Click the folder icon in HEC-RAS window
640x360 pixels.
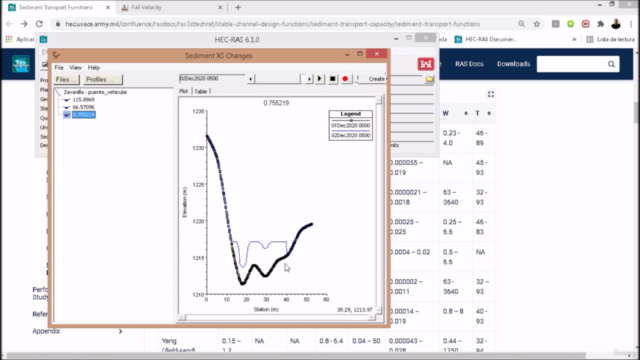click(429, 78)
